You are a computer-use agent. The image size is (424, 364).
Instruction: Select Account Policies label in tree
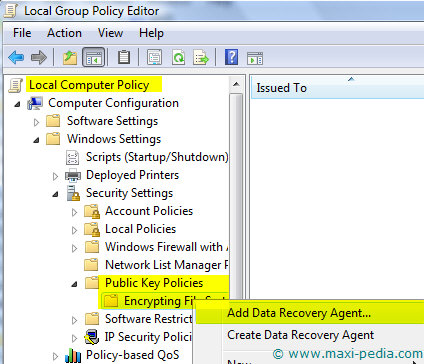(x=149, y=211)
